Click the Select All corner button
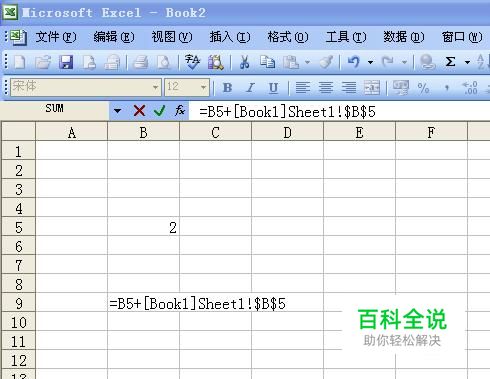 coord(19,131)
